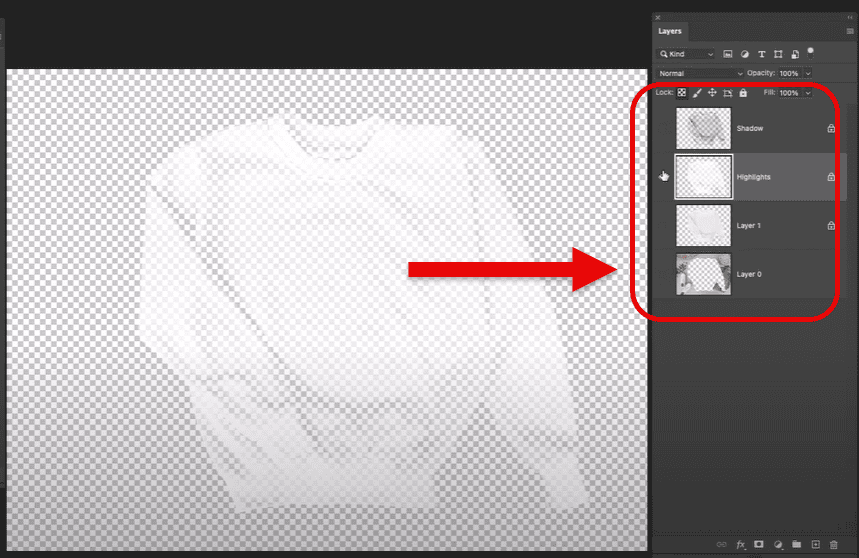Add a layer mask
859x558 pixels.
[759, 544]
